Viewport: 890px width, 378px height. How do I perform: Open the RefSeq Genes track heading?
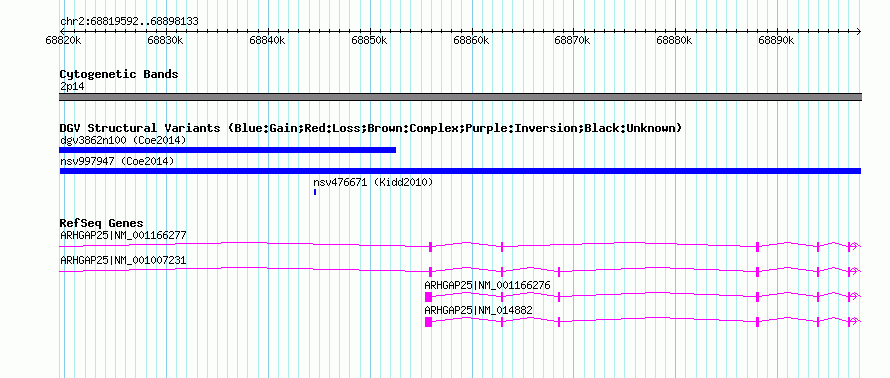click(102, 224)
